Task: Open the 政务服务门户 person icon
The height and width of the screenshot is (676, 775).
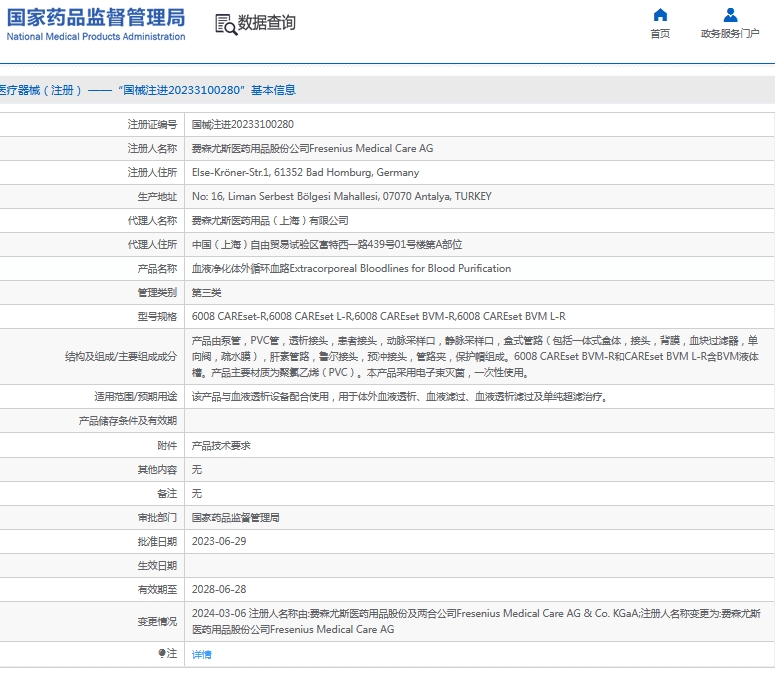Action: (730, 15)
